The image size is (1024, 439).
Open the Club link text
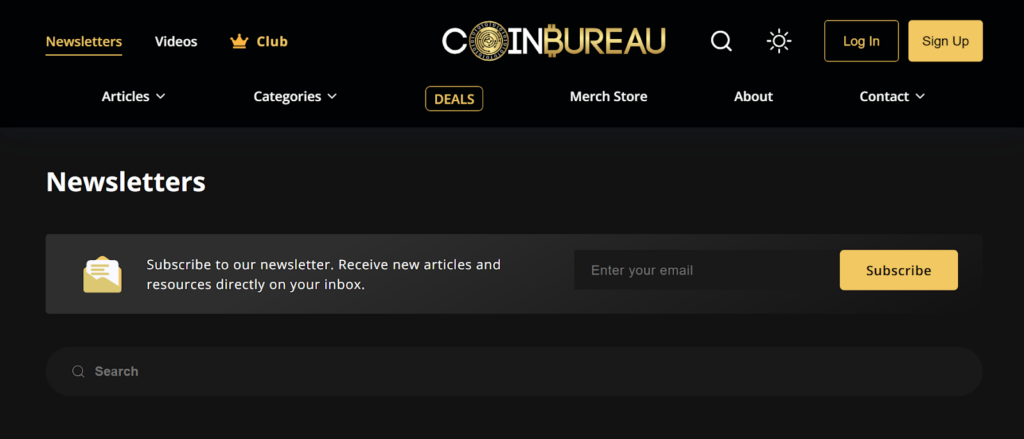pyautogui.click(x=272, y=42)
